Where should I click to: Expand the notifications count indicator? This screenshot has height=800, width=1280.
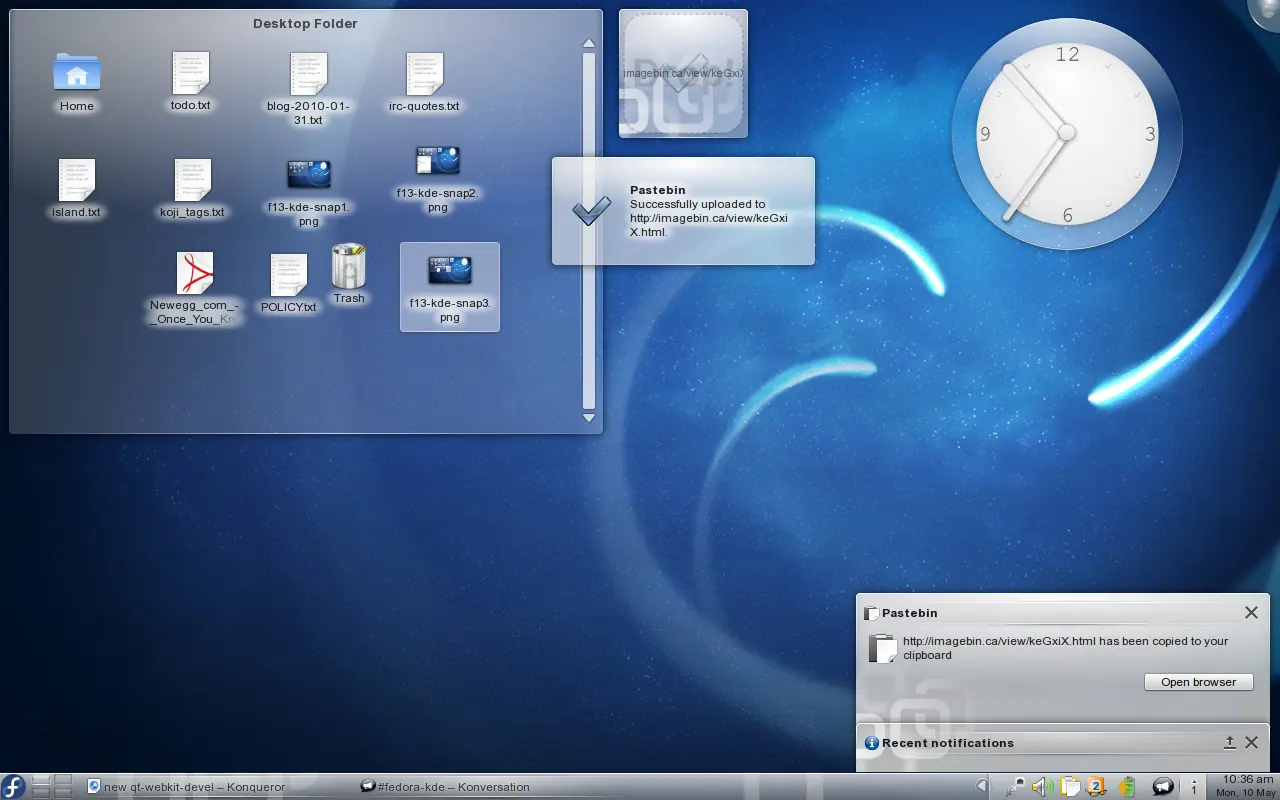coord(1194,787)
